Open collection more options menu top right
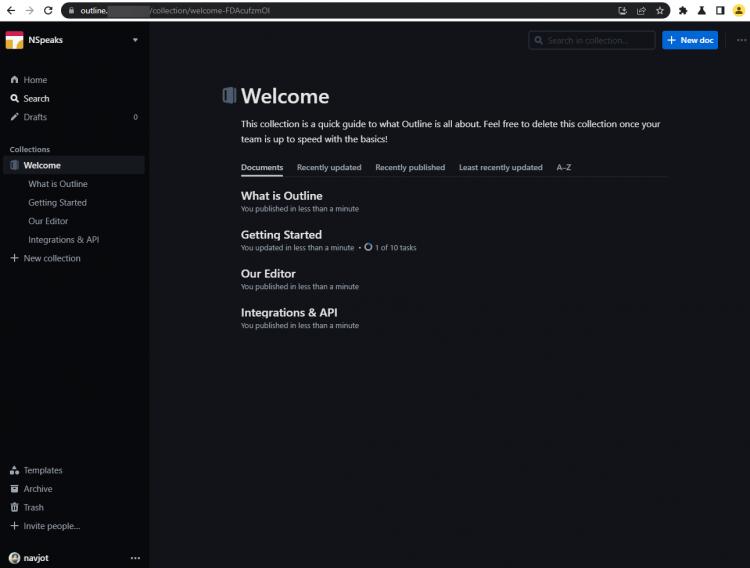The image size is (750, 568). (x=740, y=40)
